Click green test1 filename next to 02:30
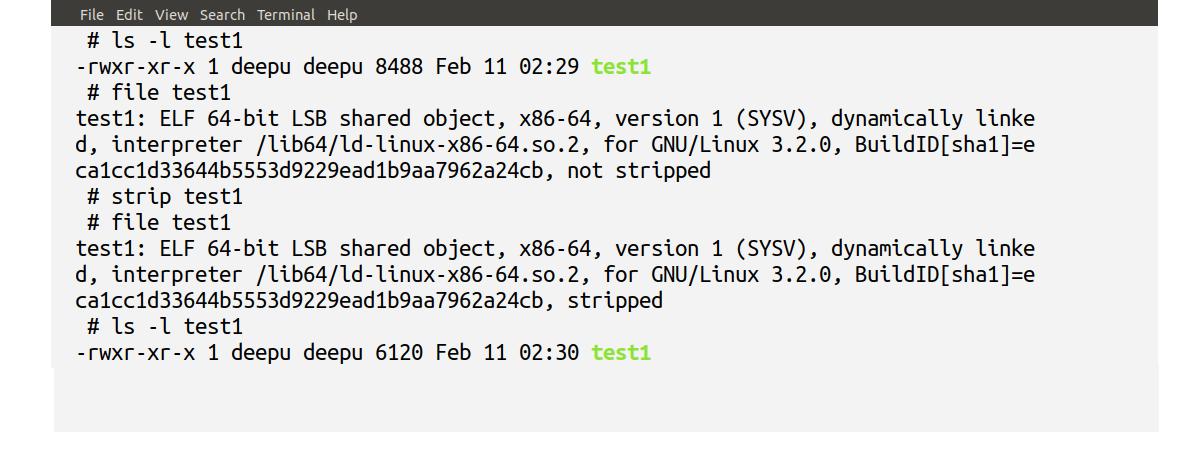This screenshot has width=1204, height=461. (621, 353)
